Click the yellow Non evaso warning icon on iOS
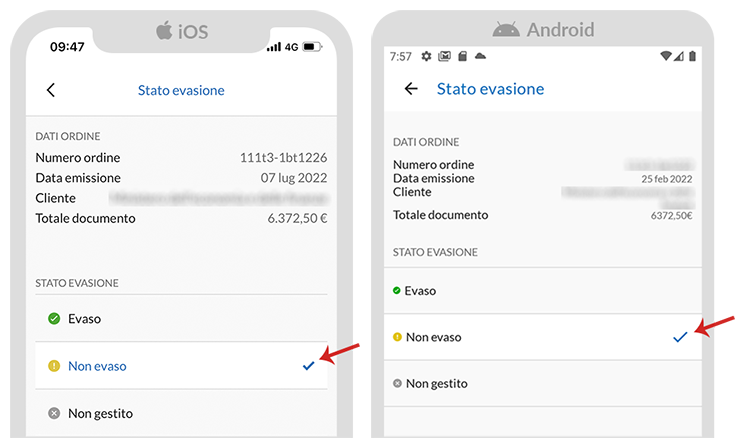 (54, 366)
